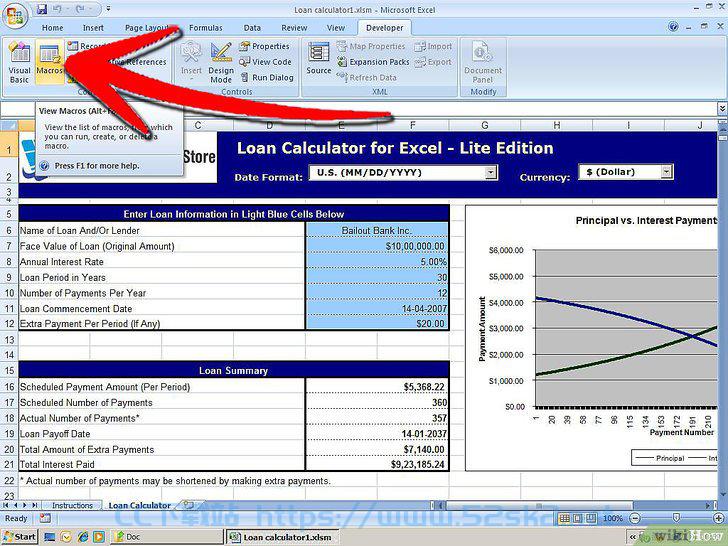Click macro recording icon in status bar
Screen dimensions: 728x546
point(45,518)
